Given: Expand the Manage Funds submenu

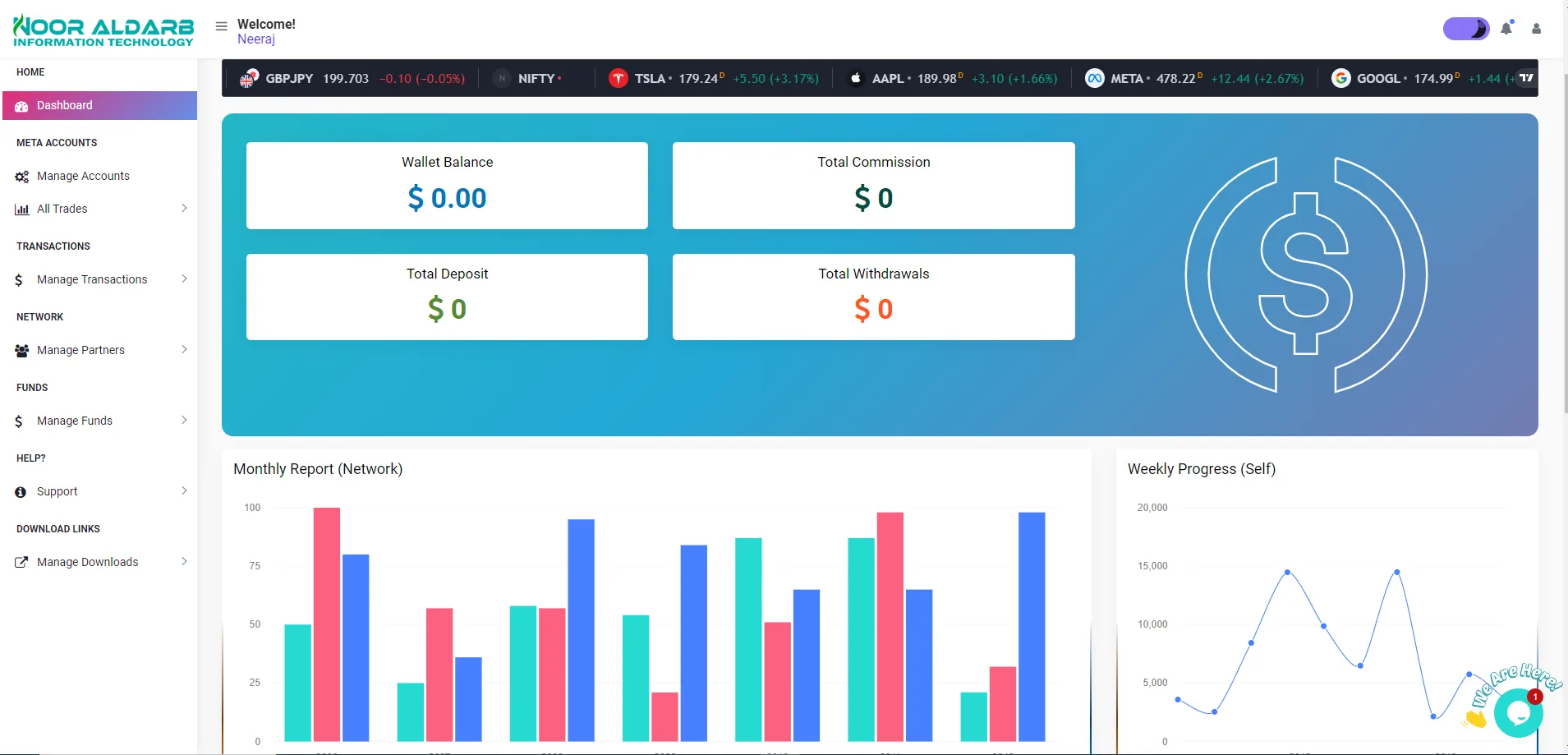Looking at the screenshot, I should point(184,420).
